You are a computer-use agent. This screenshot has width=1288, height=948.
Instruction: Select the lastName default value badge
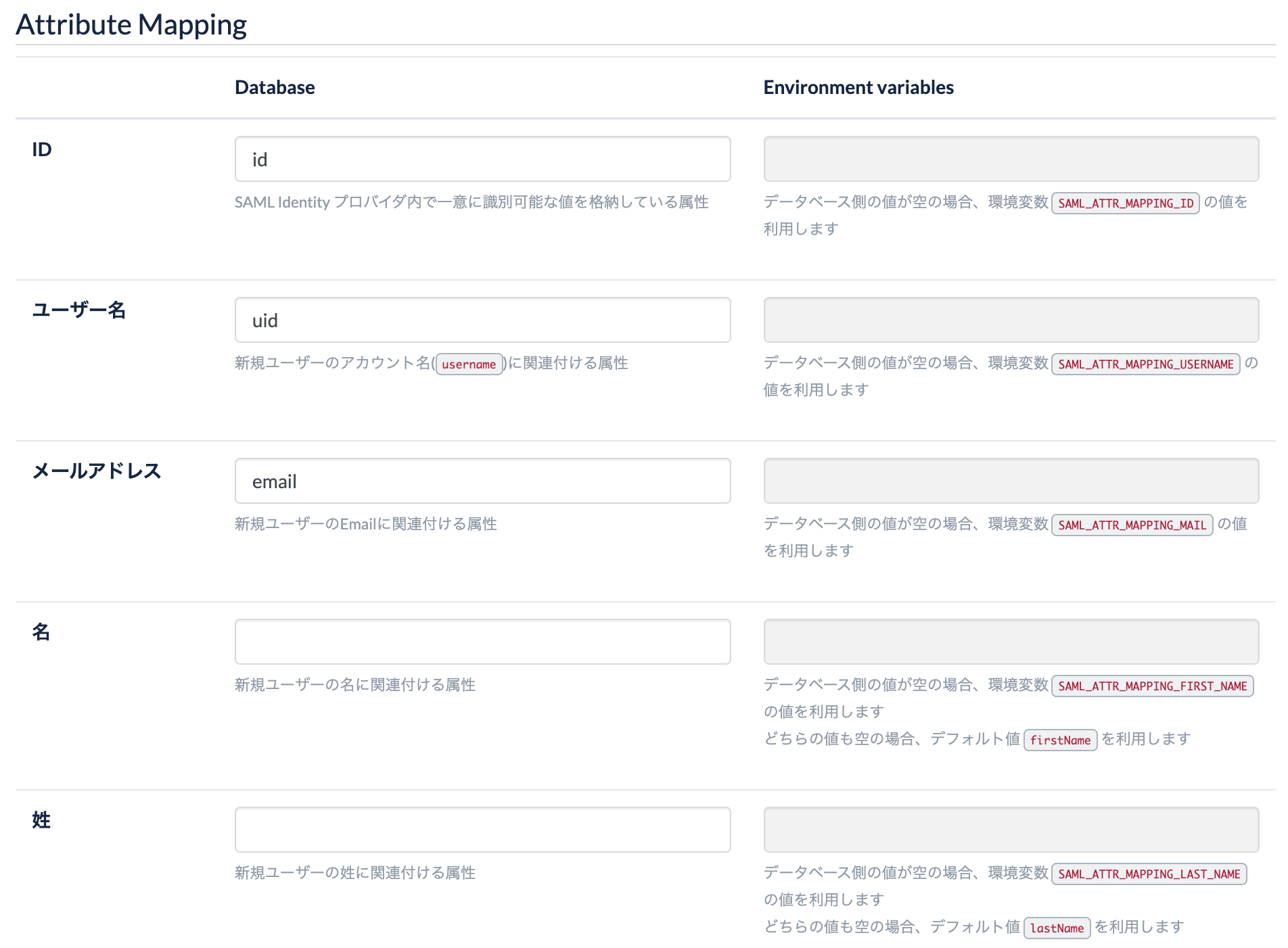point(1057,928)
